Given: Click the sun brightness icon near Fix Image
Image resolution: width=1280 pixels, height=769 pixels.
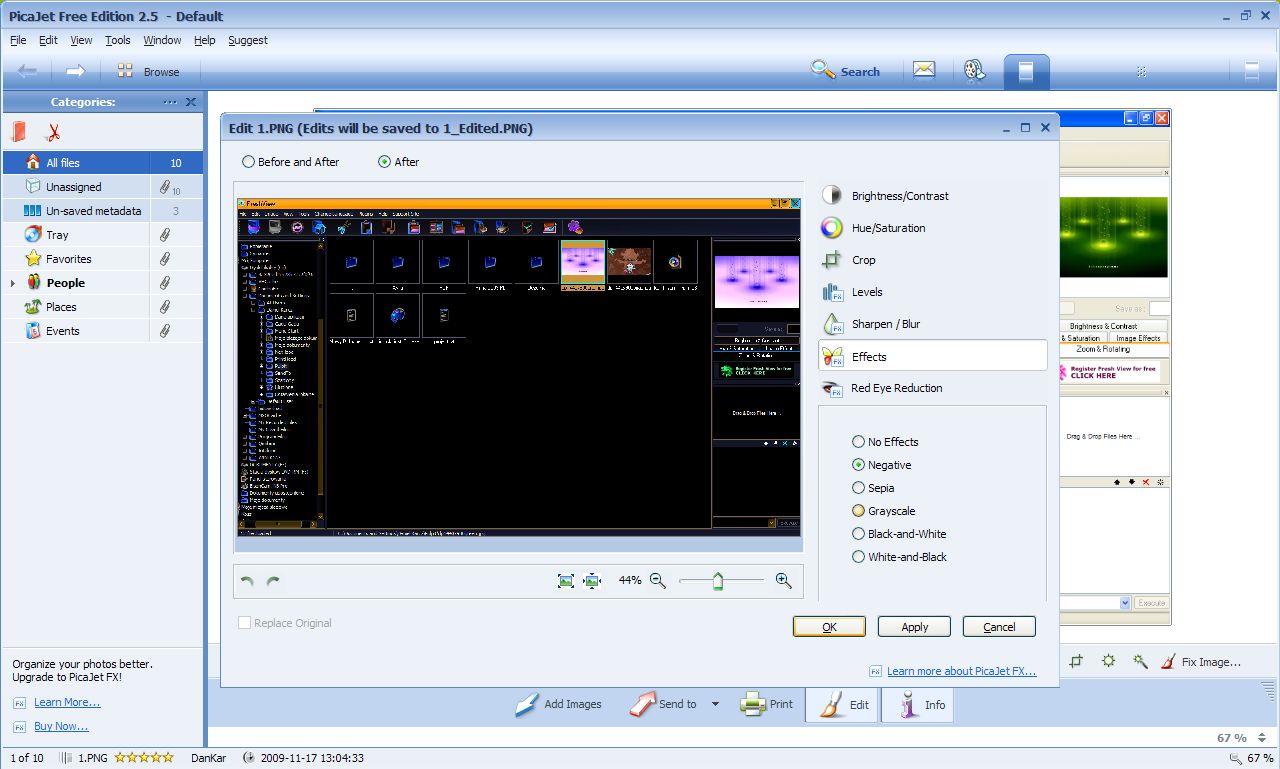Looking at the screenshot, I should click(1108, 661).
